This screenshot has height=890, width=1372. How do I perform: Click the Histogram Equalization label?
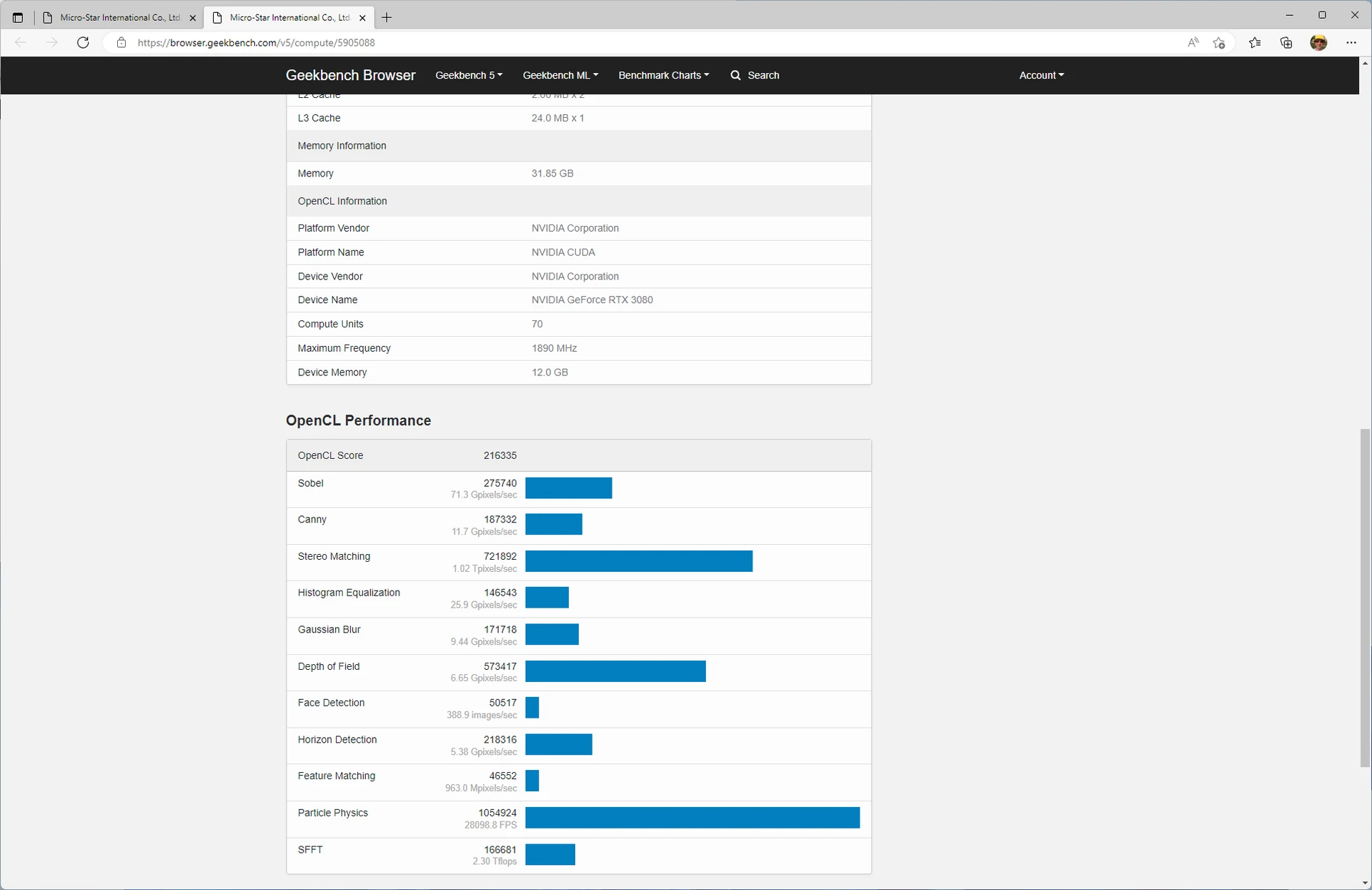pos(349,593)
